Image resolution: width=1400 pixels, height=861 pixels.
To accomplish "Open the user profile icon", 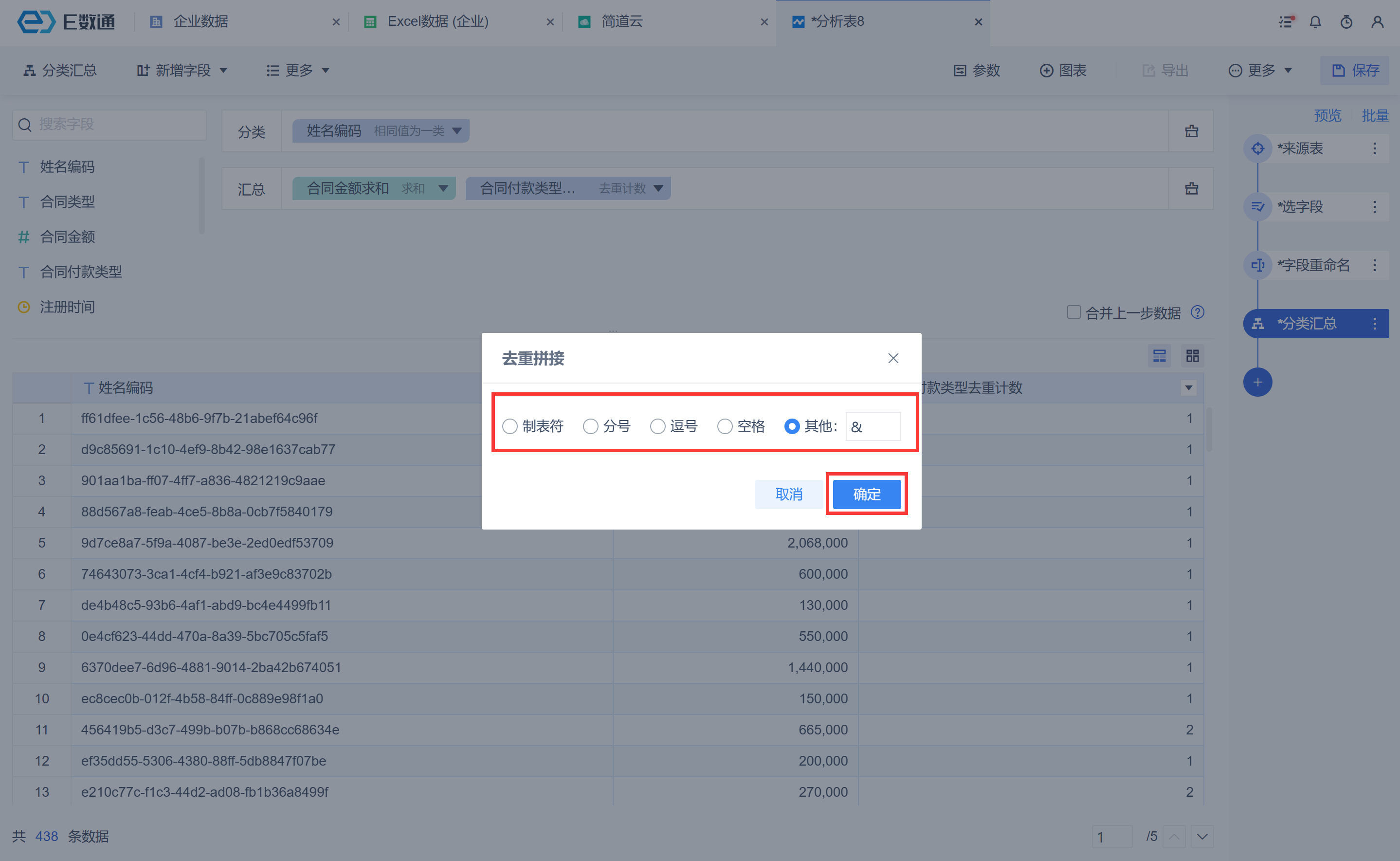I will (x=1377, y=21).
